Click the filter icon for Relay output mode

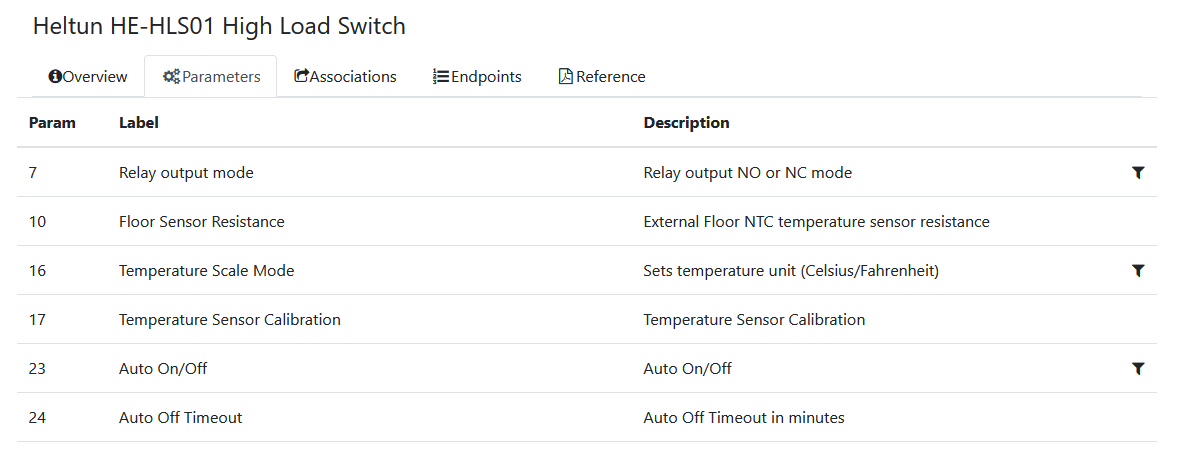pos(1137,173)
